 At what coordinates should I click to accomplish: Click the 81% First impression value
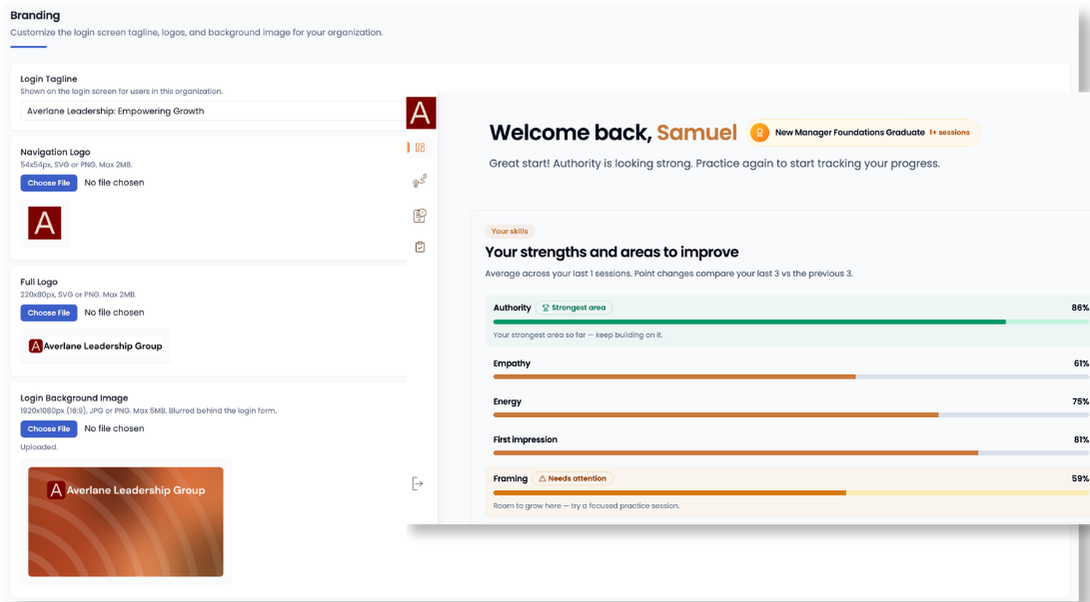(1081, 439)
